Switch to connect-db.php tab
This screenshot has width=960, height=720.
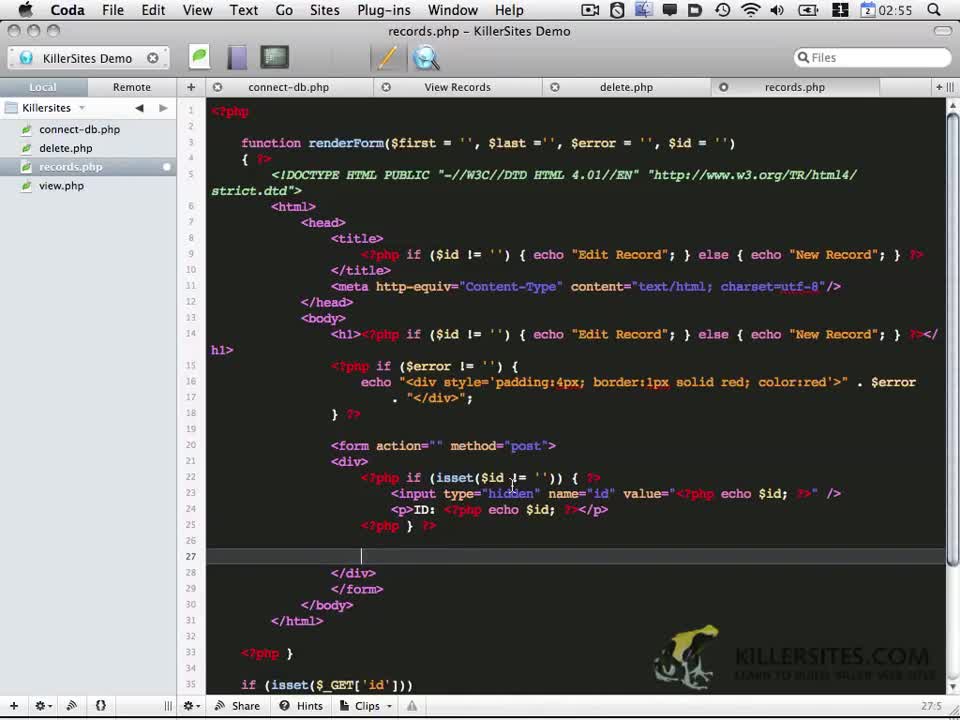(288, 87)
